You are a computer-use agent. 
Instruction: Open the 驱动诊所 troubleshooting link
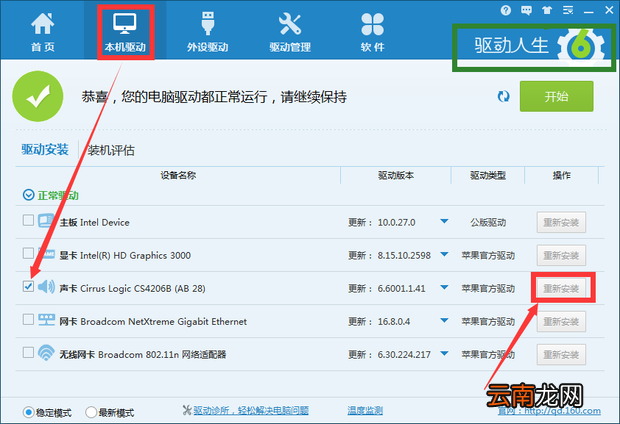[x=251, y=411]
